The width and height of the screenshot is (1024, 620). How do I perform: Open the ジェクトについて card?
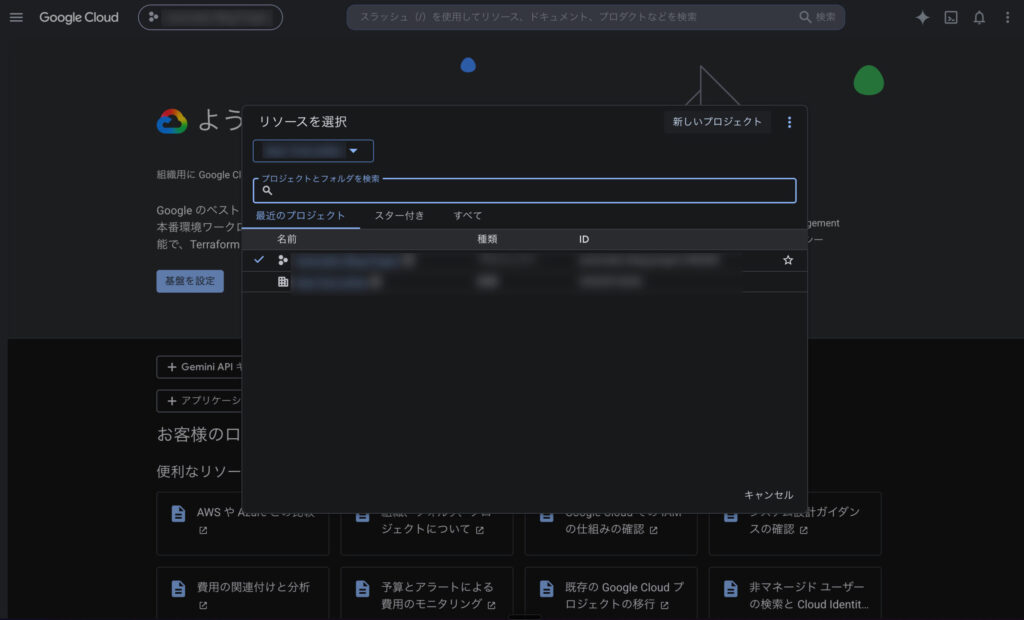pos(426,534)
